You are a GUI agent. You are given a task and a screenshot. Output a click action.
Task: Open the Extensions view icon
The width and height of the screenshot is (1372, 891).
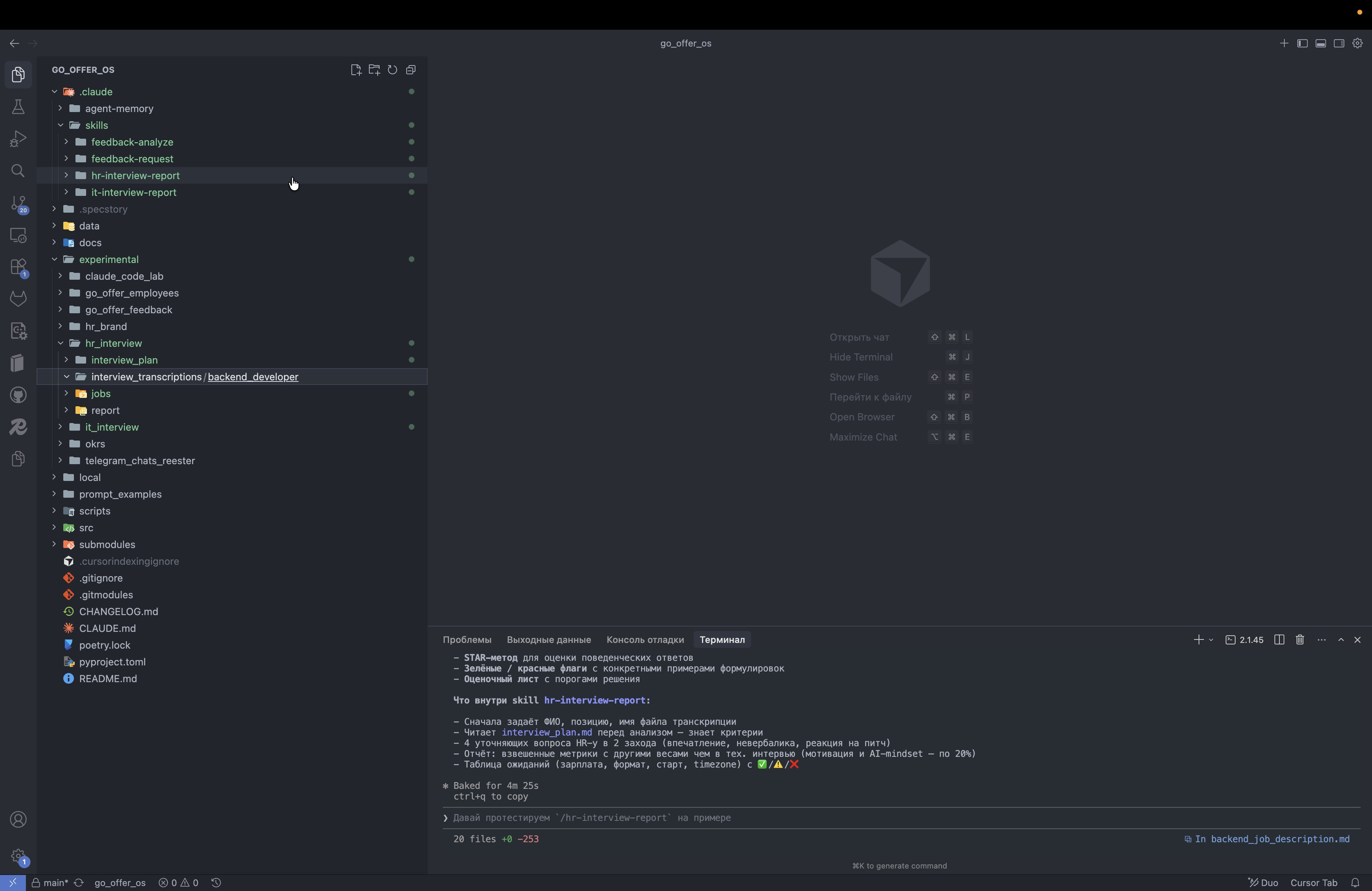point(18,267)
